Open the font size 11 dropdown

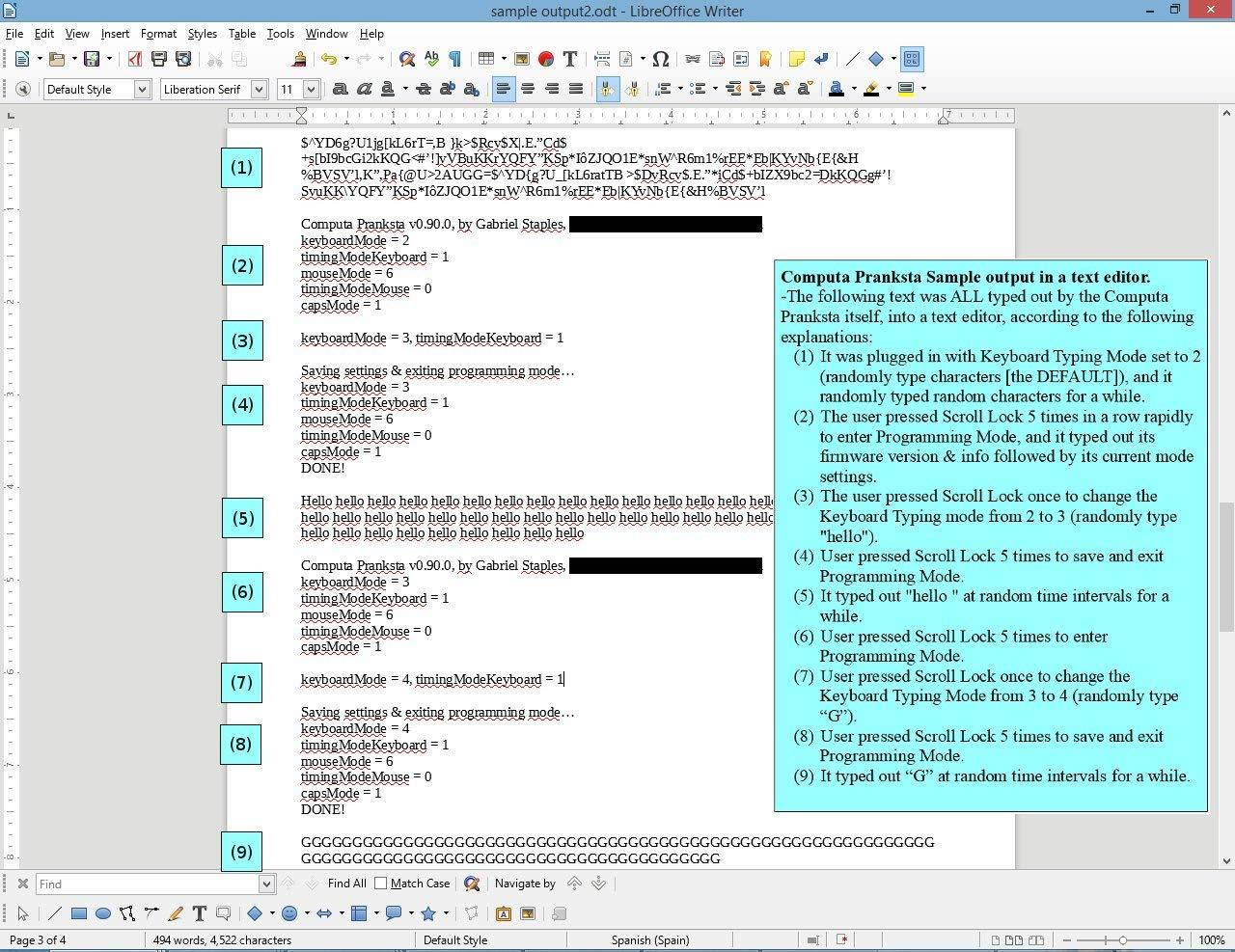[x=311, y=89]
